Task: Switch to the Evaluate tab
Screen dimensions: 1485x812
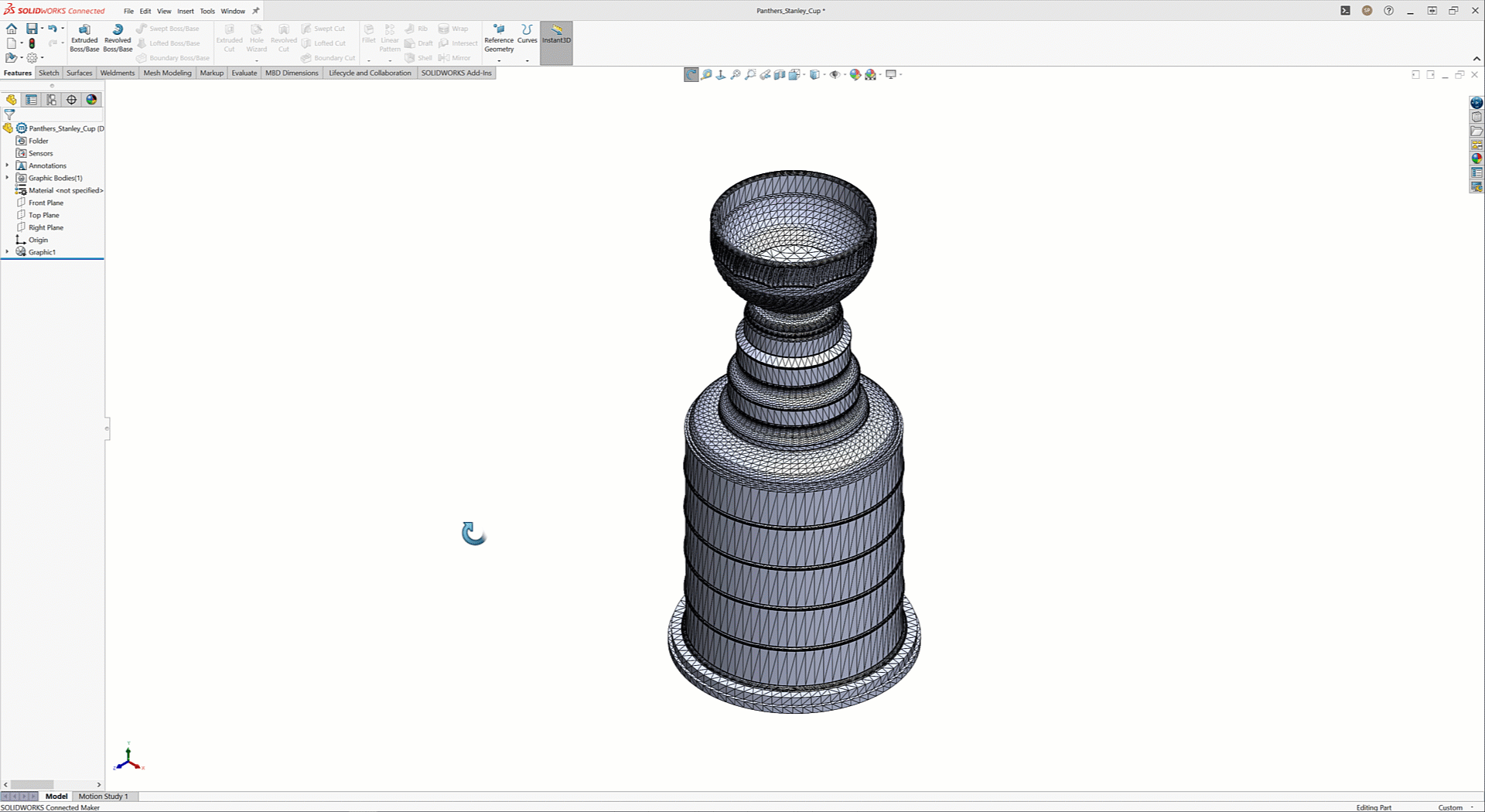Action: click(244, 73)
